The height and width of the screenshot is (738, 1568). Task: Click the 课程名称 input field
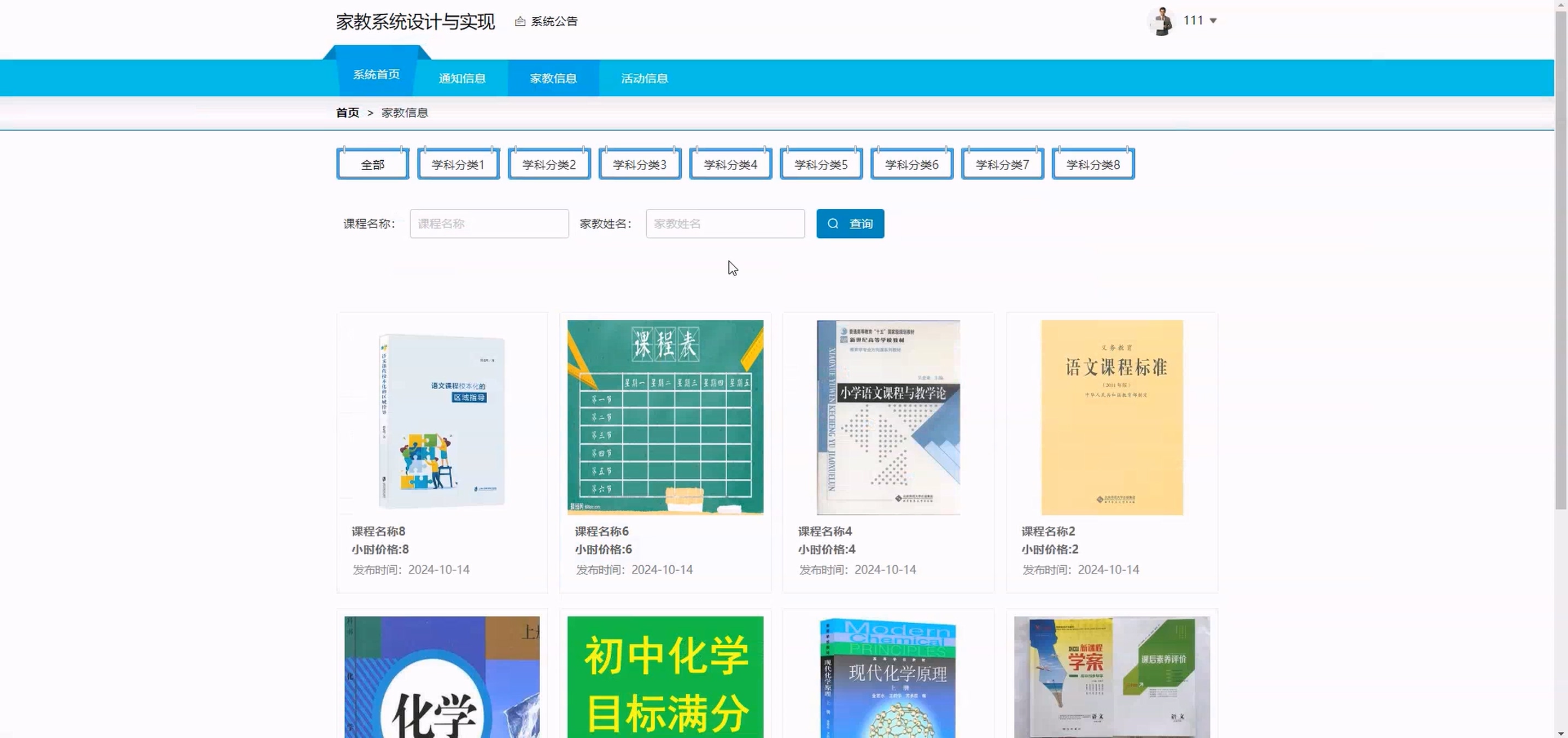point(489,224)
